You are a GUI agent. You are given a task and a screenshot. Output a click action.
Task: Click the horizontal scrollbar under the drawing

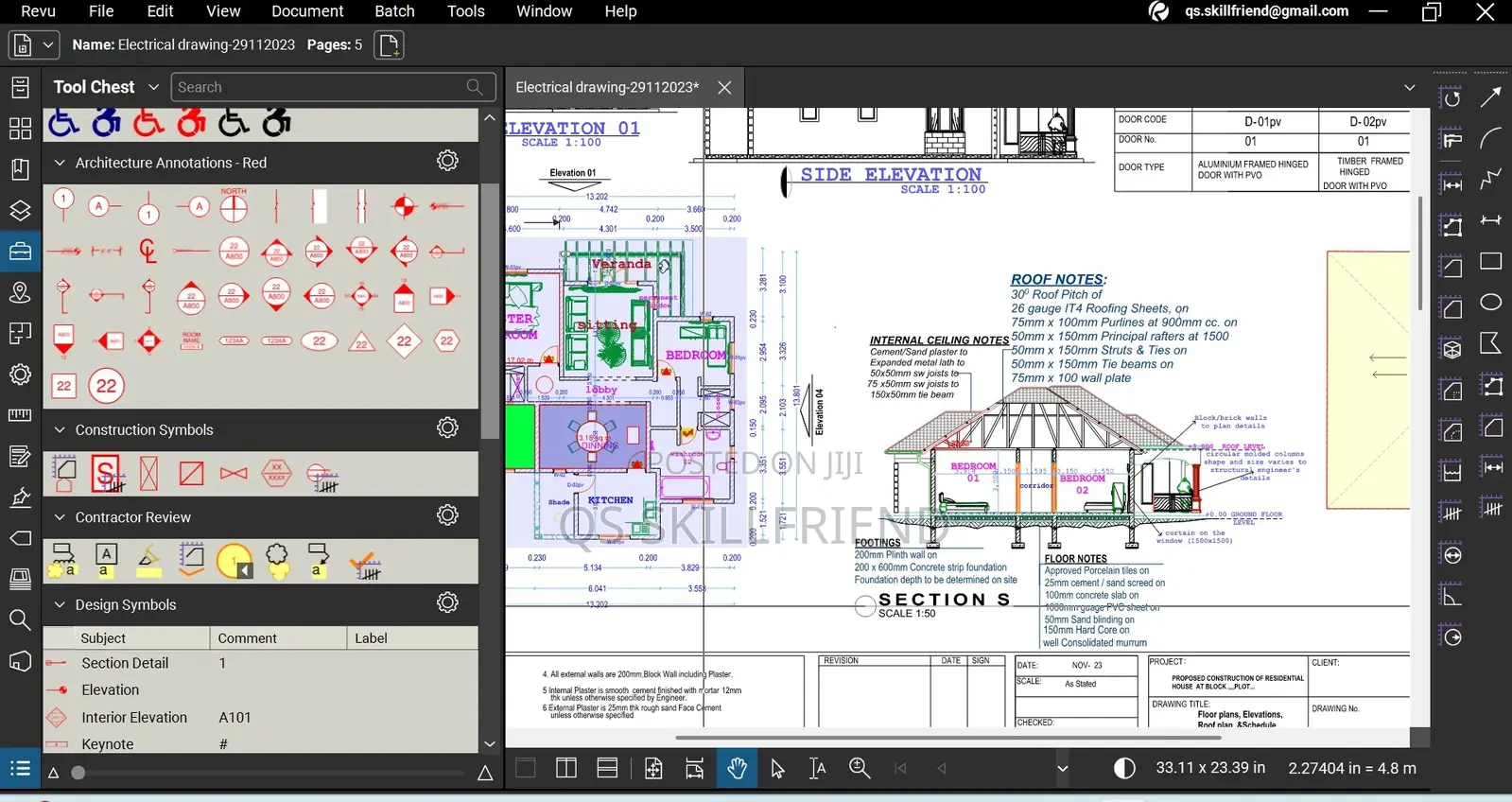click(947, 738)
